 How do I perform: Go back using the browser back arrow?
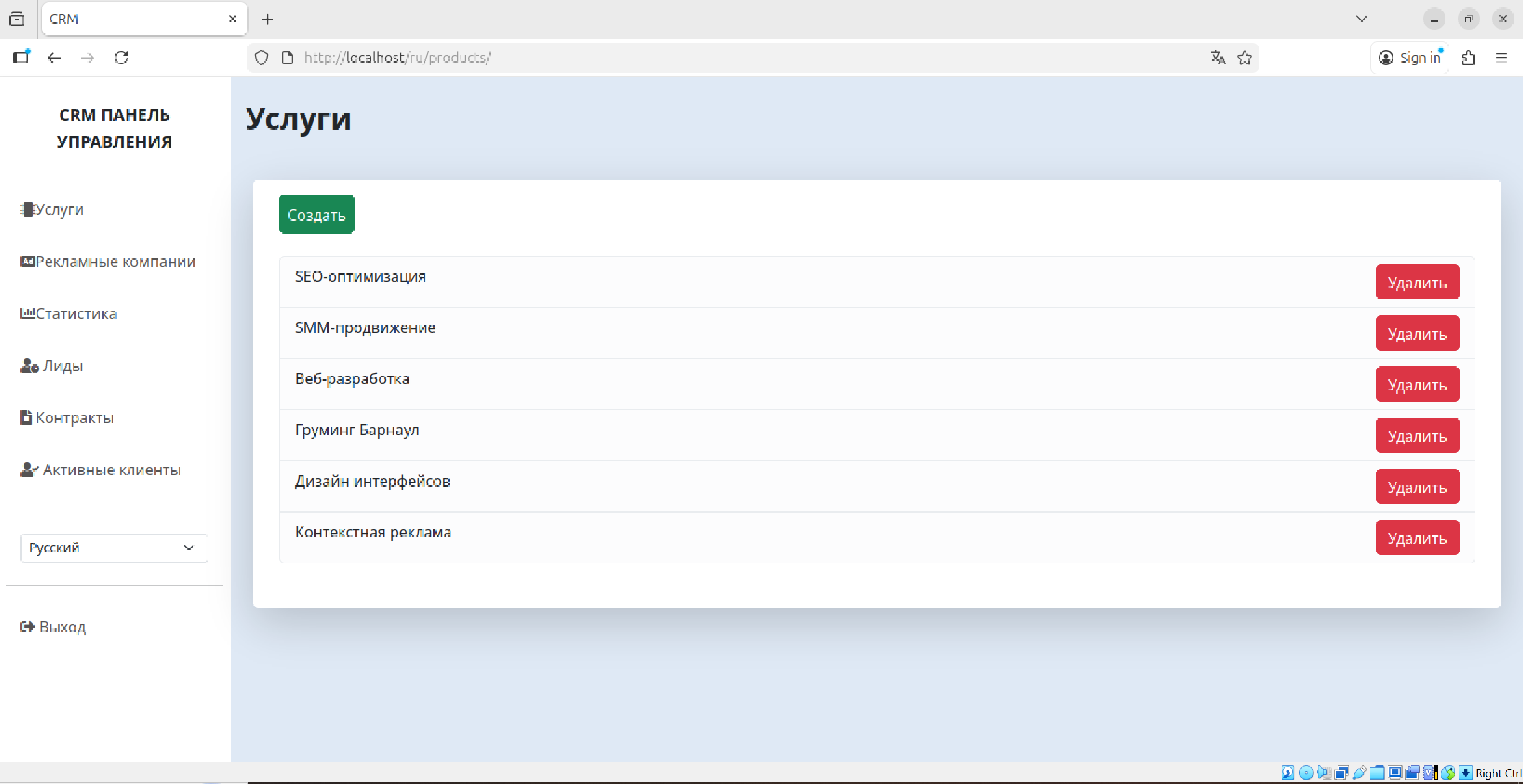(x=54, y=58)
